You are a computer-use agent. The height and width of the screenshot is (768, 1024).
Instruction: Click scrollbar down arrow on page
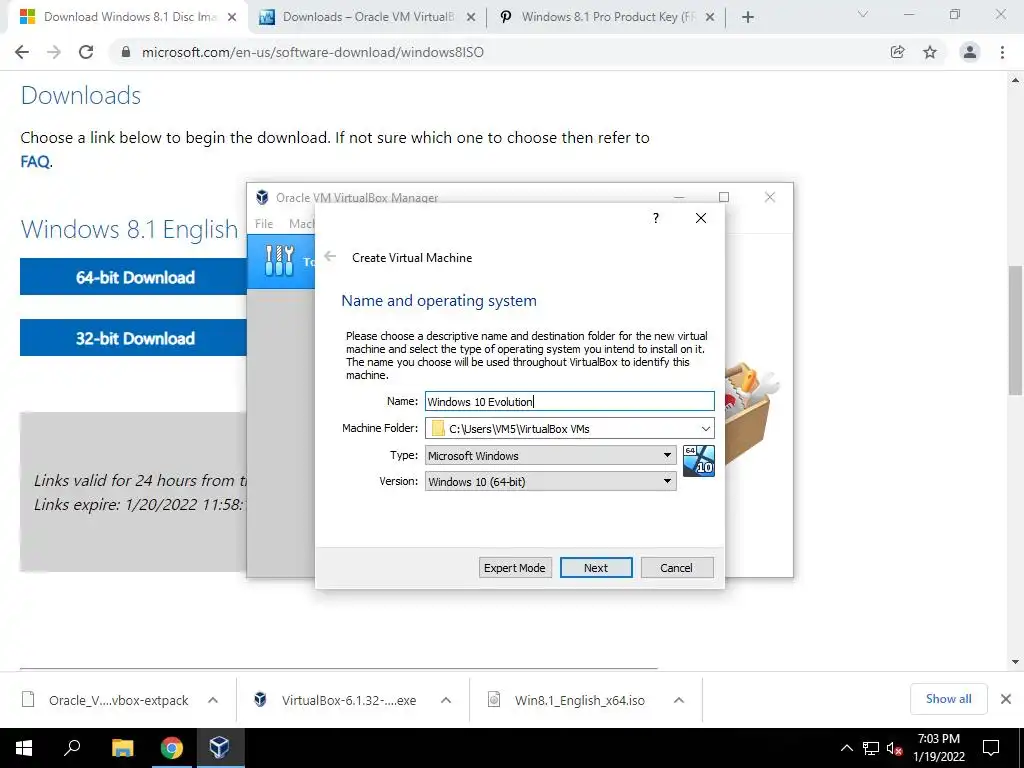[1015, 662]
